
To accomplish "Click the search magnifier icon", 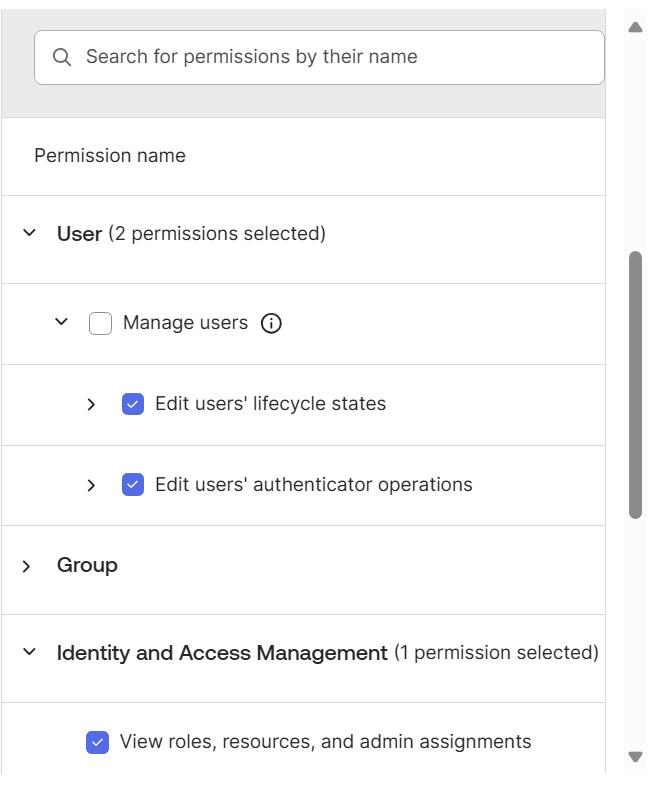I will tap(62, 57).
